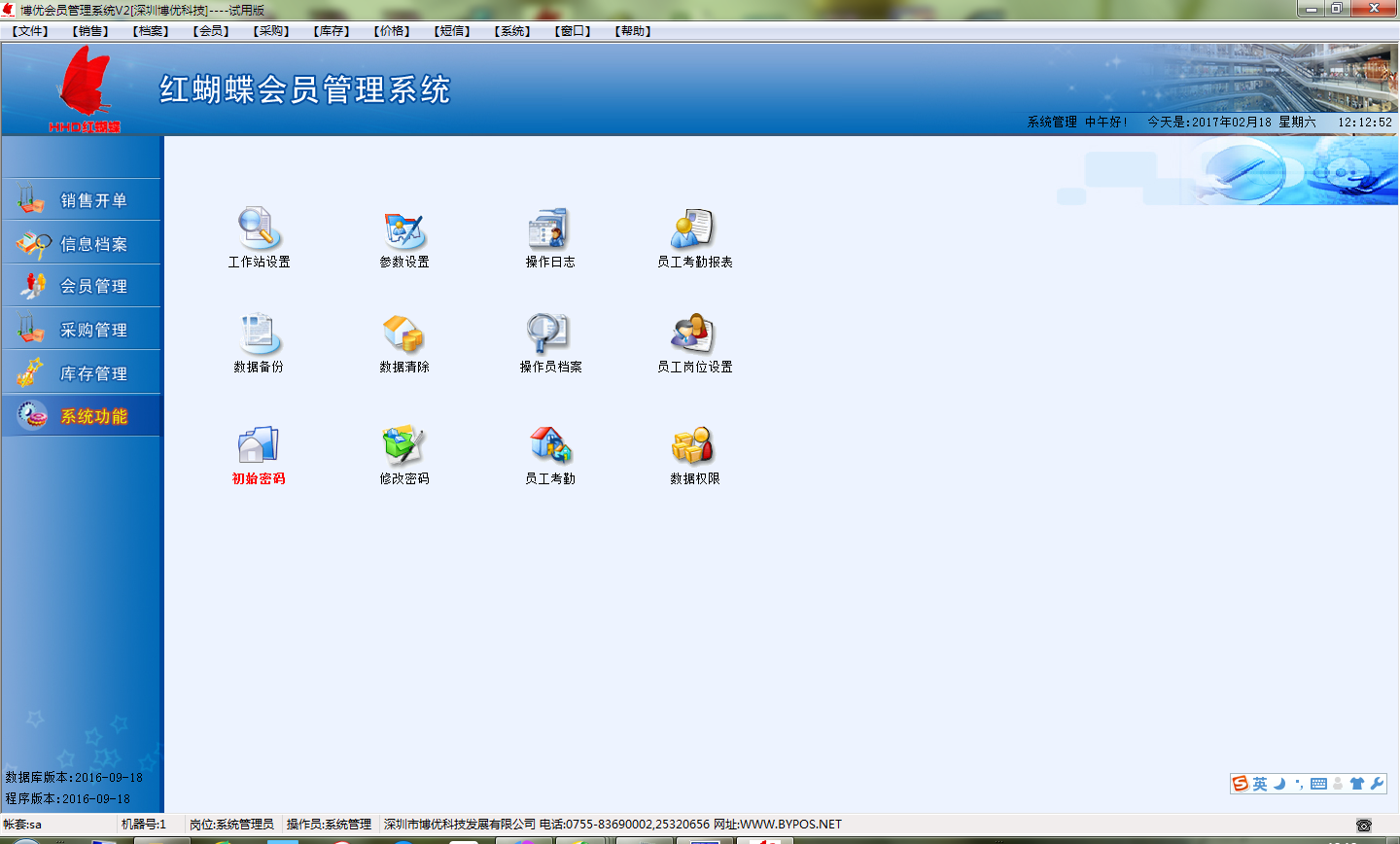Open the 【档案】 menu
Viewport: 1400px width, 844px height.
[x=152, y=31]
